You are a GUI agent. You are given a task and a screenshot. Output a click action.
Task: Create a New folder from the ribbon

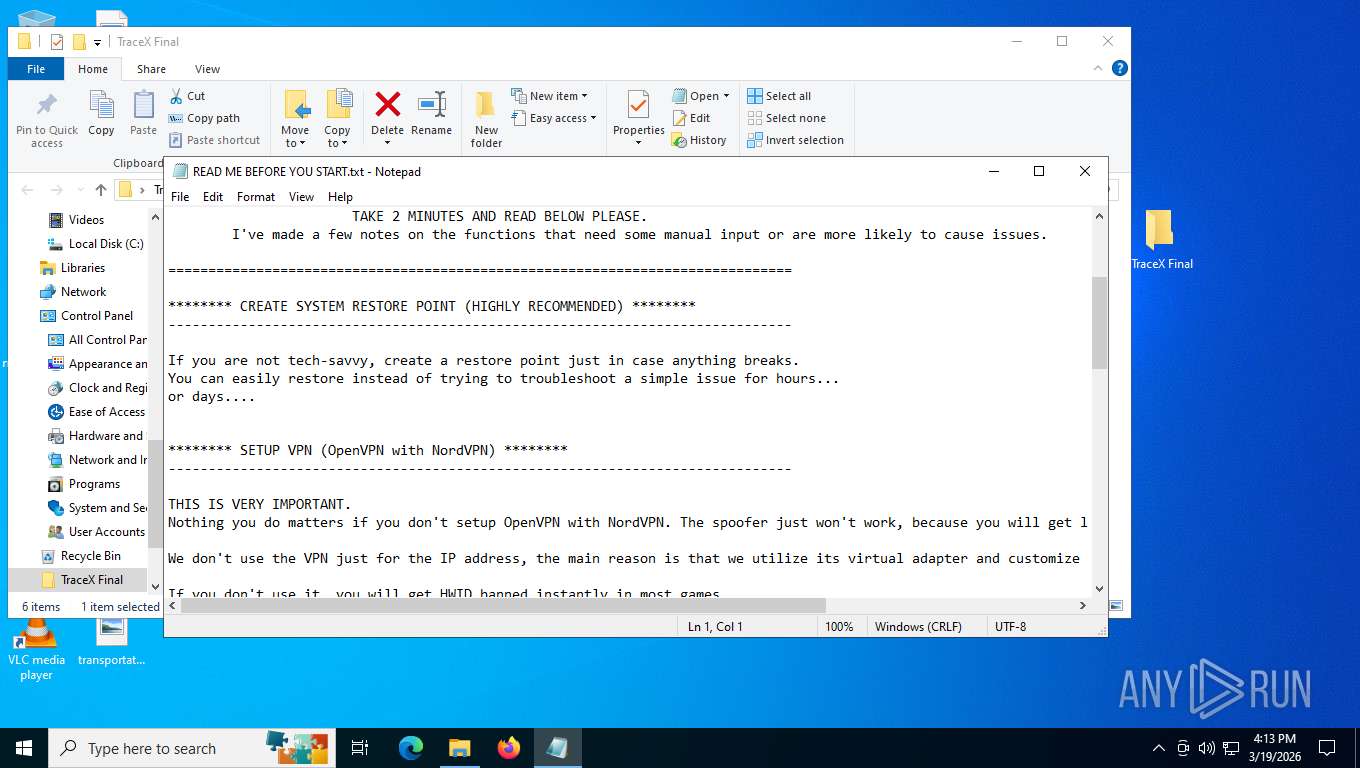point(486,120)
